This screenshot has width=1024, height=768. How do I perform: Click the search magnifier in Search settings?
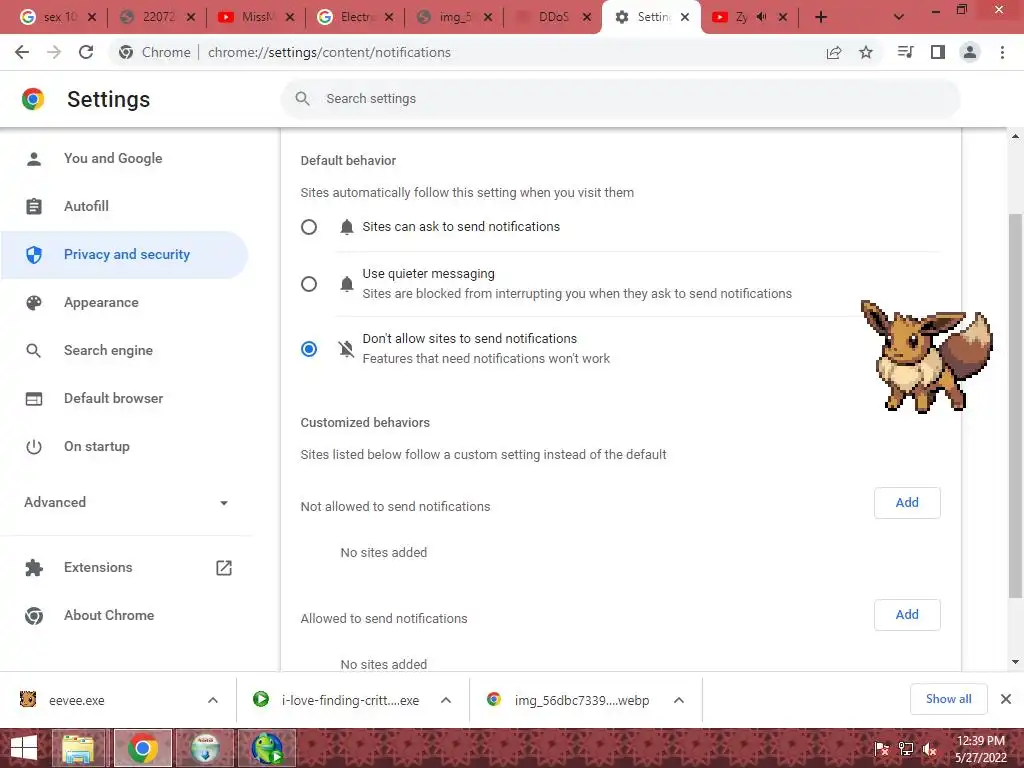(302, 99)
